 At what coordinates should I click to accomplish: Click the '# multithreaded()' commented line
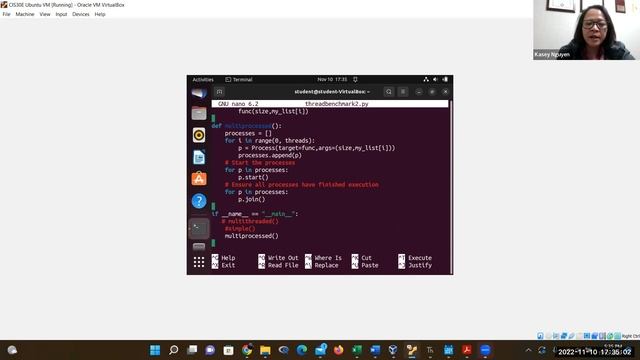pyautogui.click(x=250, y=221)
